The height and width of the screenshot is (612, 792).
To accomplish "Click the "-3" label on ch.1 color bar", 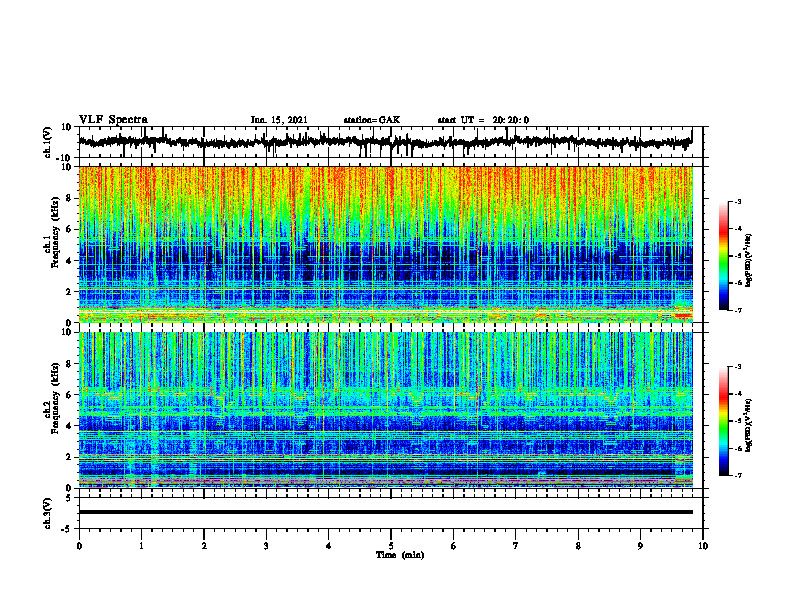I will pyautogui.click(x=738, y=202).
